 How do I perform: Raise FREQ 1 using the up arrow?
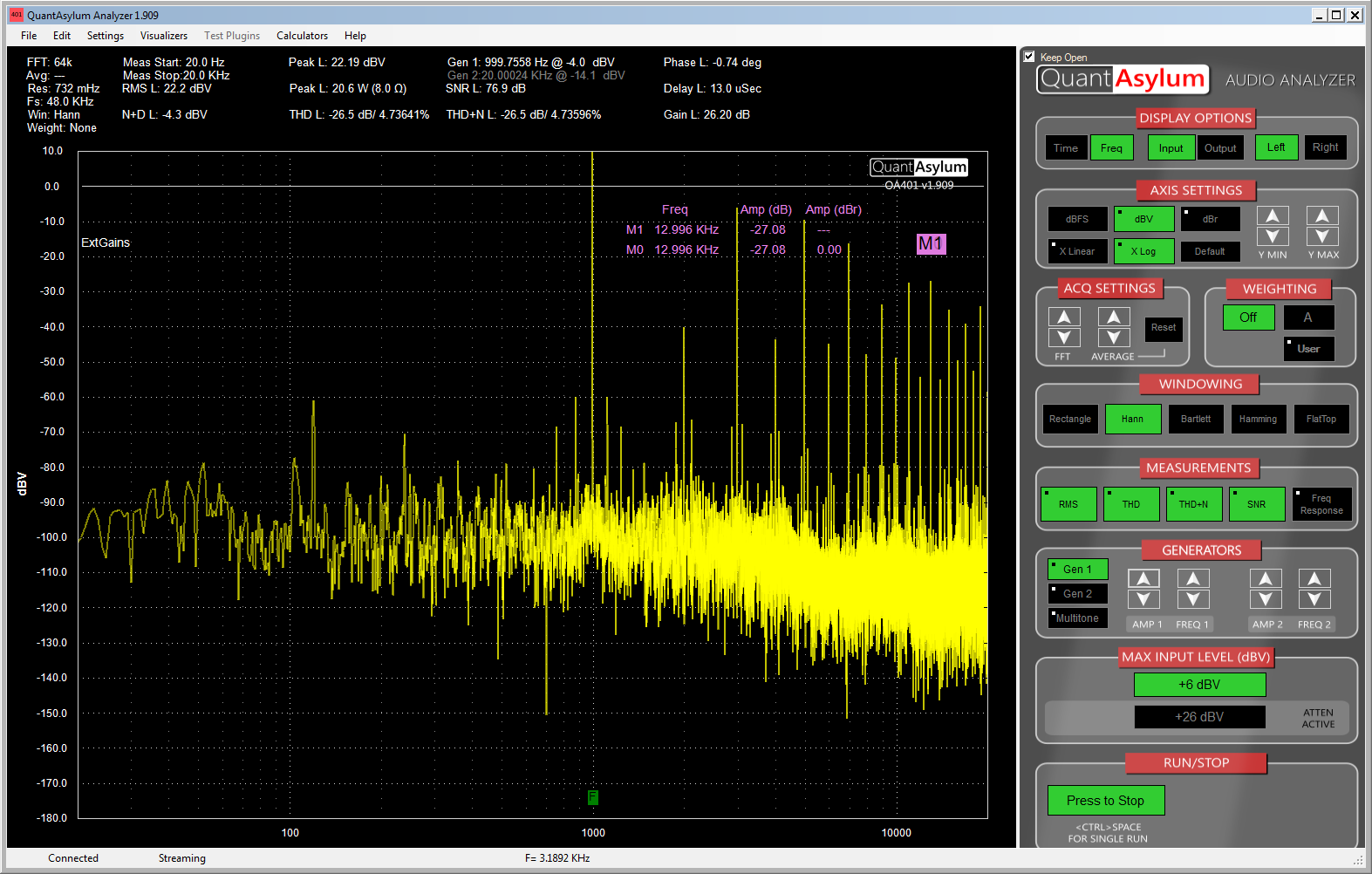pyautogui.click(x=1193, y=578)
